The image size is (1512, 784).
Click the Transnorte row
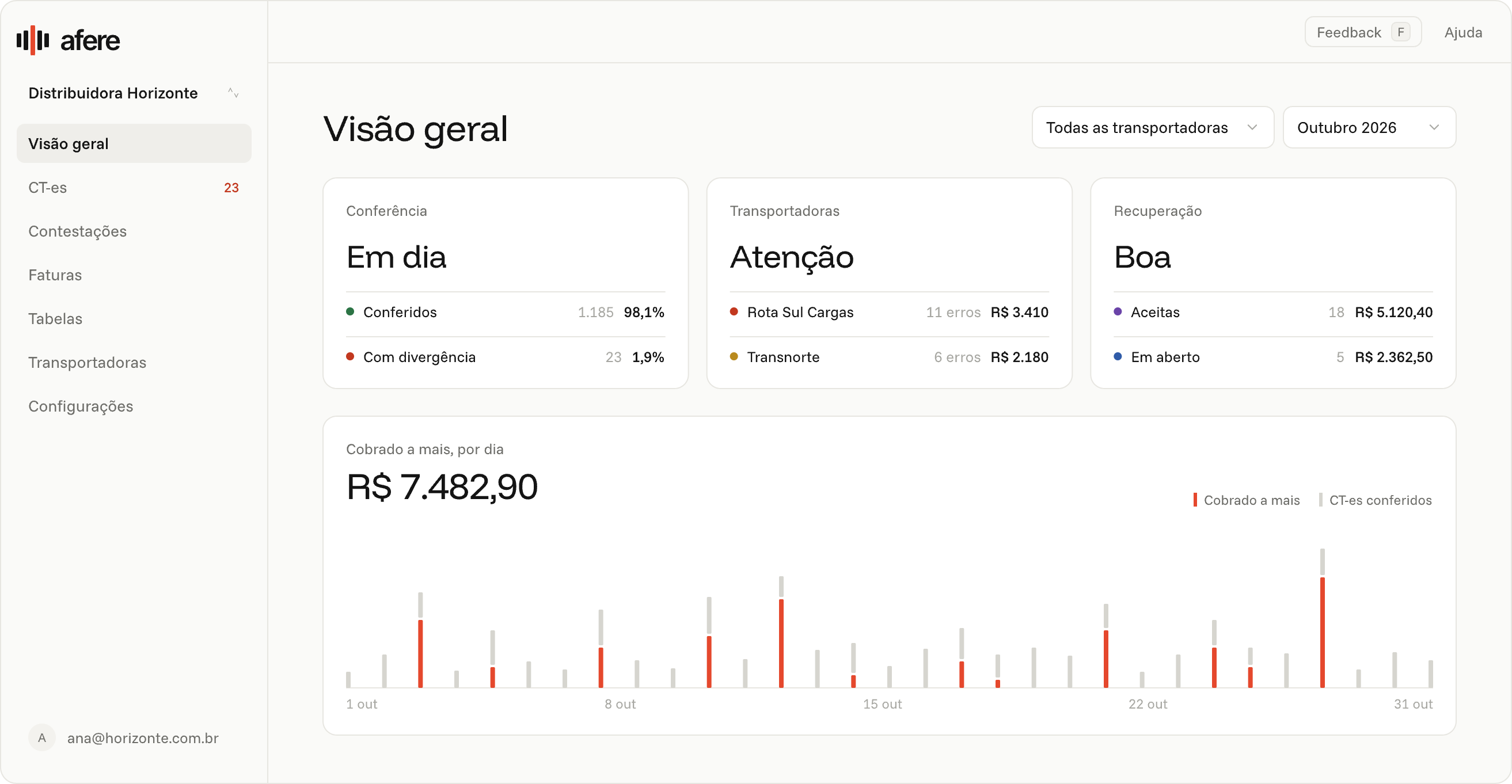point(889,357)
